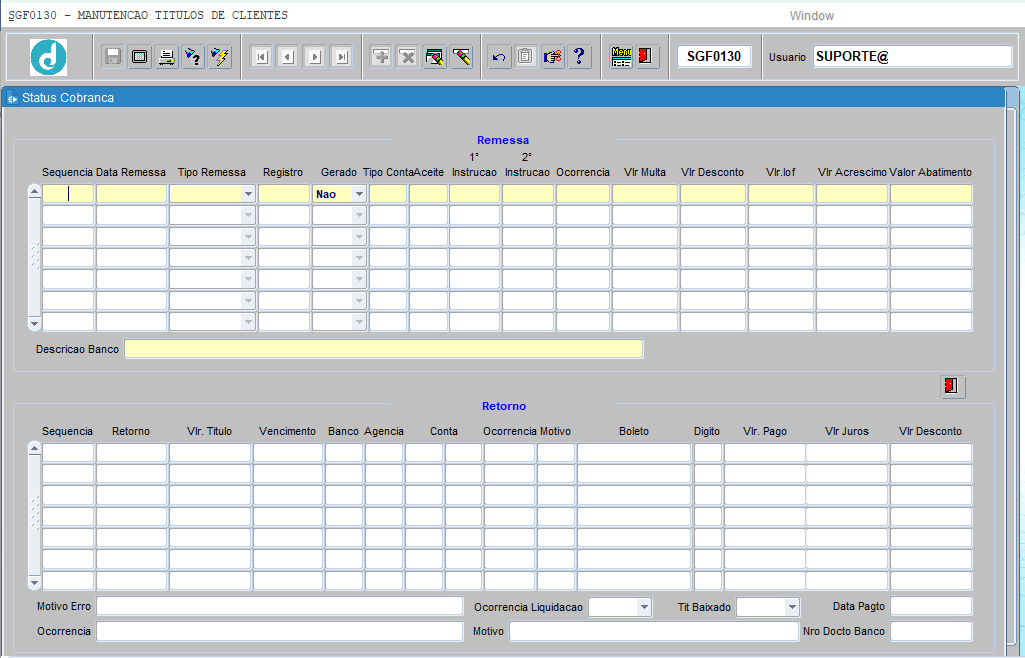Image resolution: width=1025 pixels, height=658 pixels.
Task: Click the 'Remessa' section heading
Action: pos(503,140)
